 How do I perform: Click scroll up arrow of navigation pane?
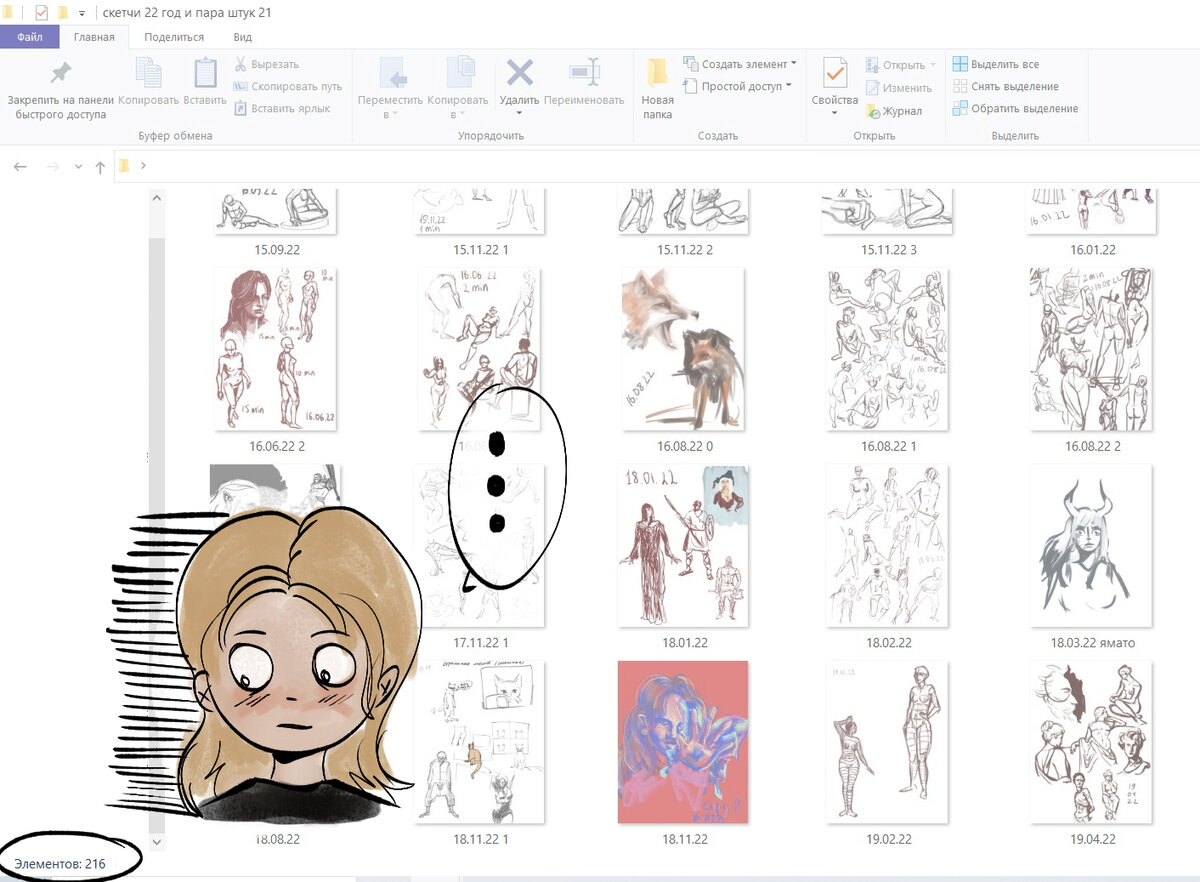click(x=157, y=198)
